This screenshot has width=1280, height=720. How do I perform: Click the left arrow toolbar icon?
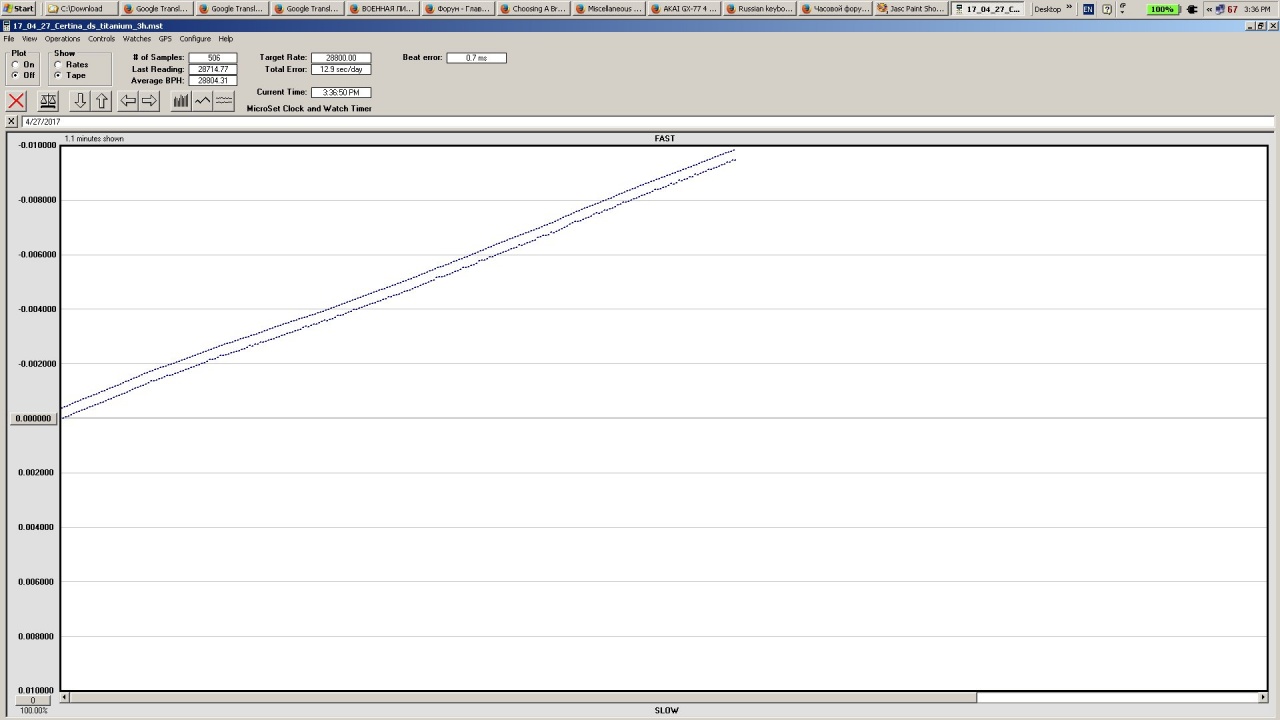[x=128, y=101]
